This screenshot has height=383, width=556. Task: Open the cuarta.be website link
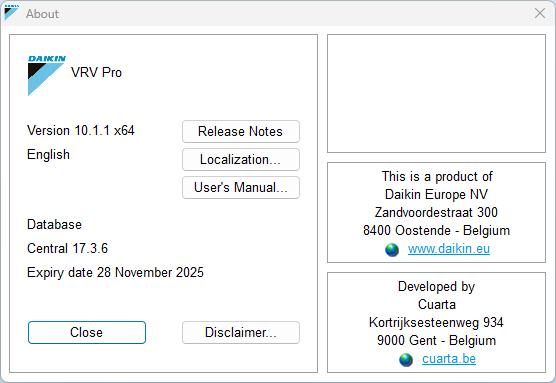click(x=449, y=359)
